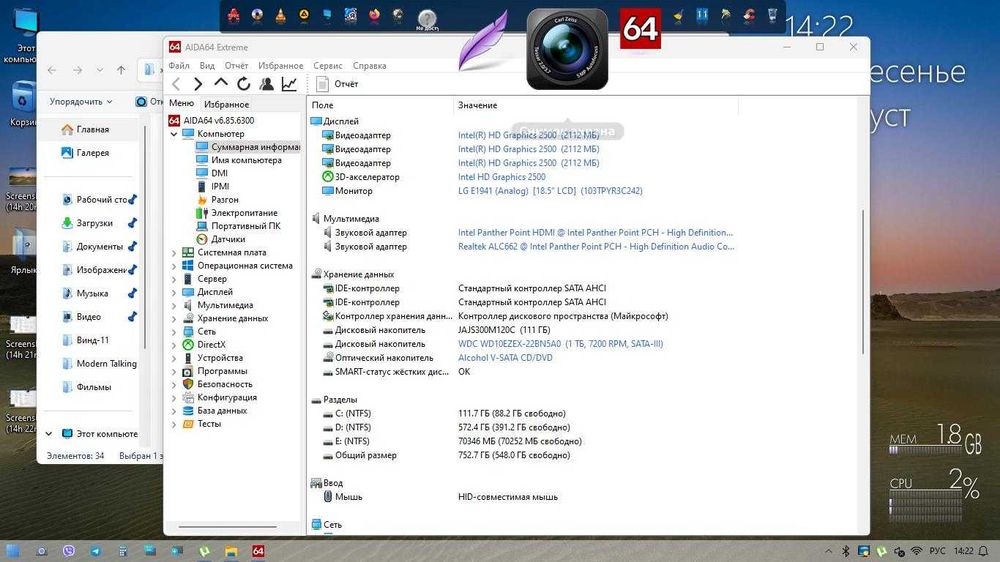
Task: Open the user icon in AIDA64 toolbar
Action: tap(267, 84)
